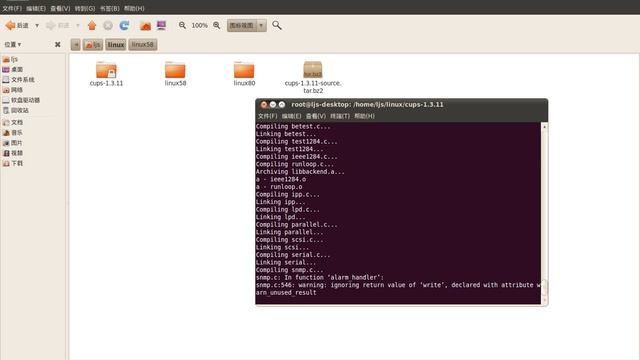
Task: Open the forward history dropdown arrow
Action: click(x=78, y=25)
